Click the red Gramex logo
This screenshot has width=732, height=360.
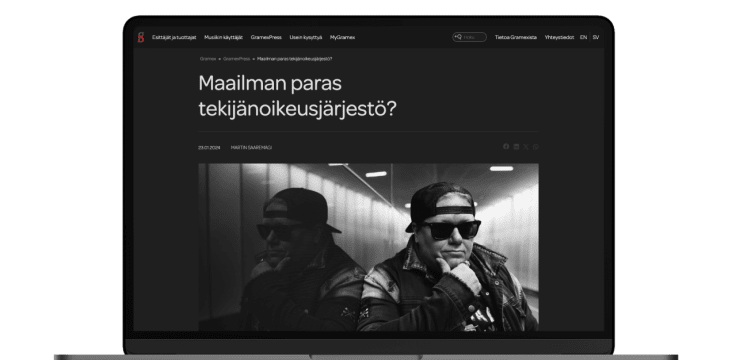[x=141, y=37]
